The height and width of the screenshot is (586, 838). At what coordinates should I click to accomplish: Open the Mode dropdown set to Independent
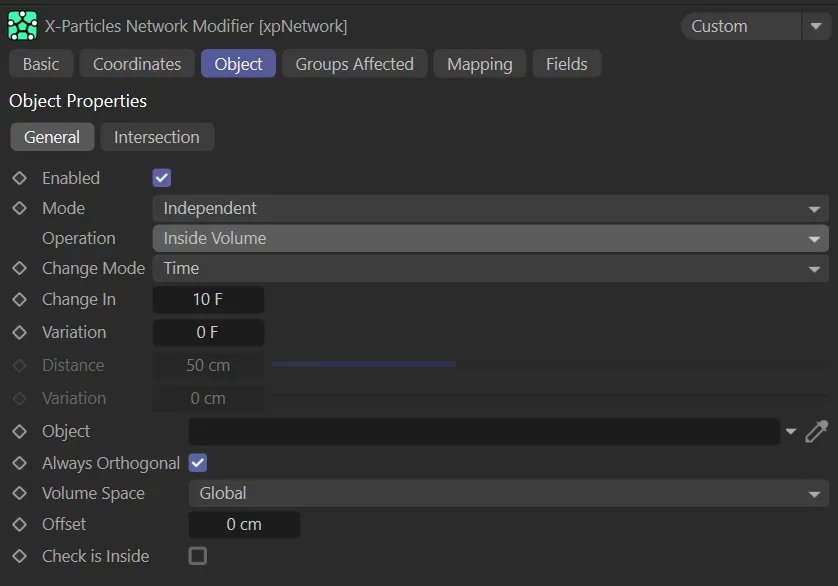click(x=490, y=208)
